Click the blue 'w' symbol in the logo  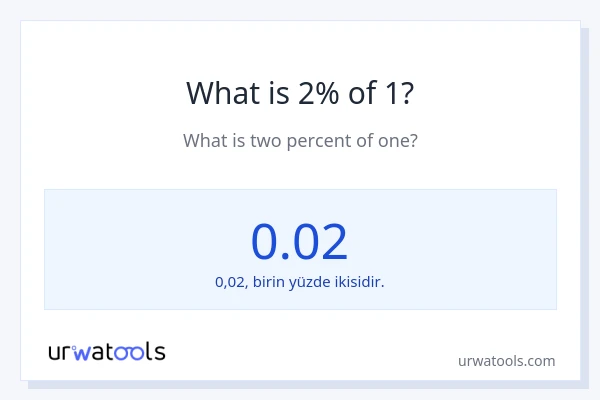pos(81,352)
